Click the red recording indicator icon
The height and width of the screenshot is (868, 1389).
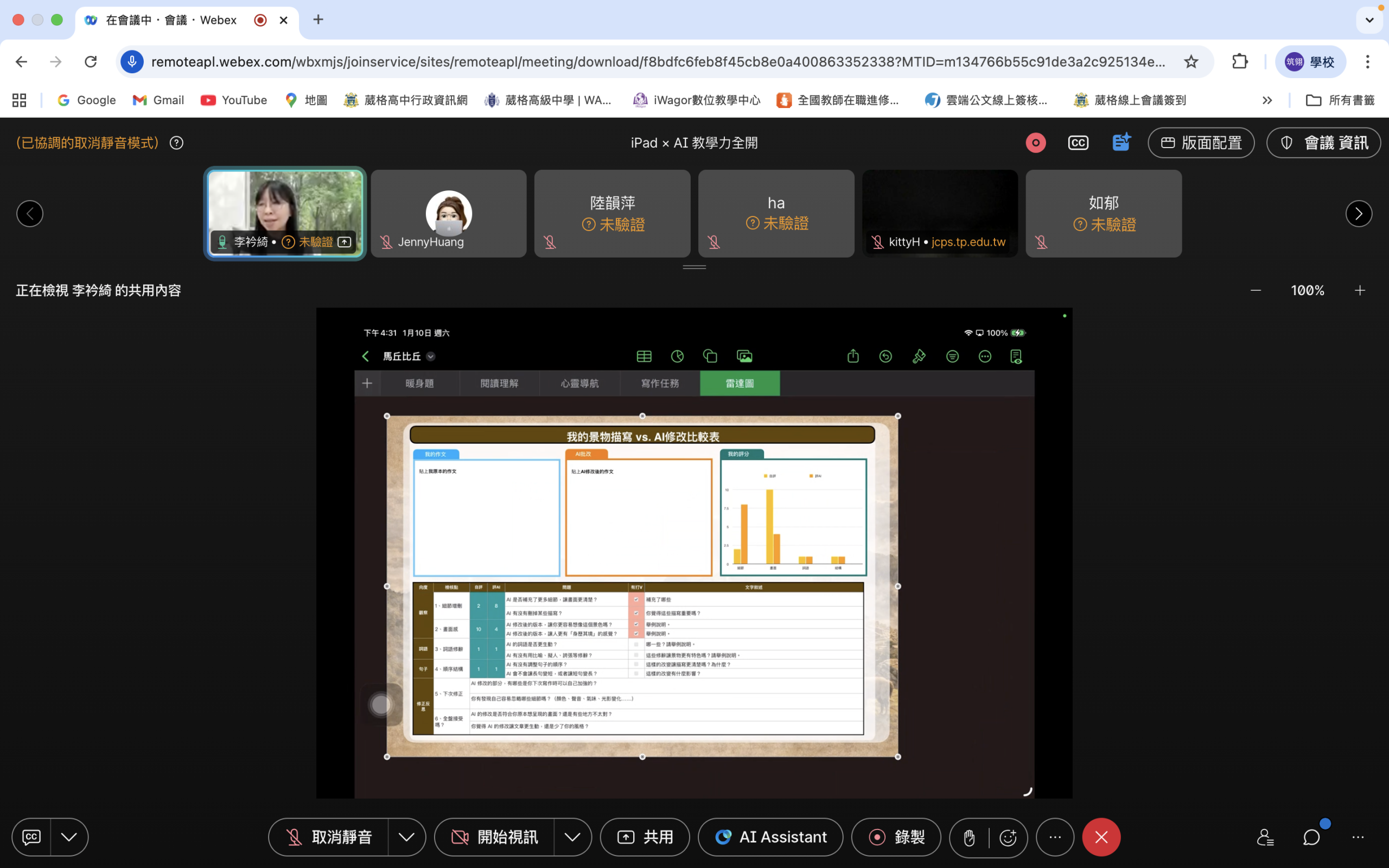[x=1035, y=142]
